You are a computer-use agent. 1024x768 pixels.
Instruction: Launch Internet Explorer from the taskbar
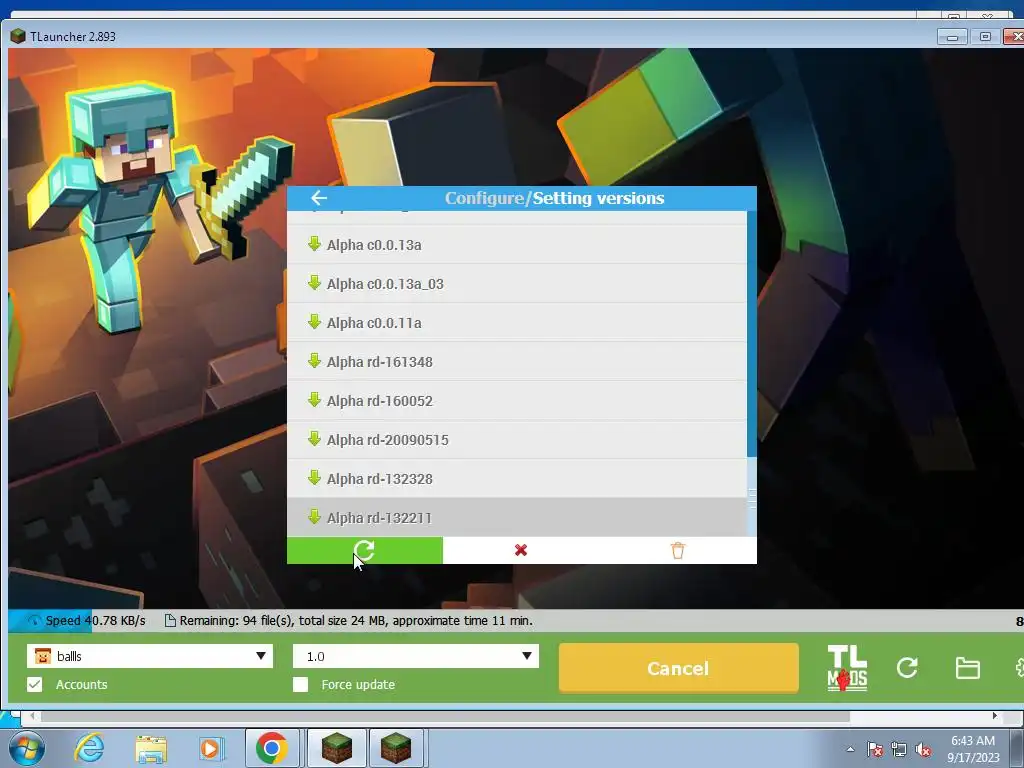click(x=89, y=748)
